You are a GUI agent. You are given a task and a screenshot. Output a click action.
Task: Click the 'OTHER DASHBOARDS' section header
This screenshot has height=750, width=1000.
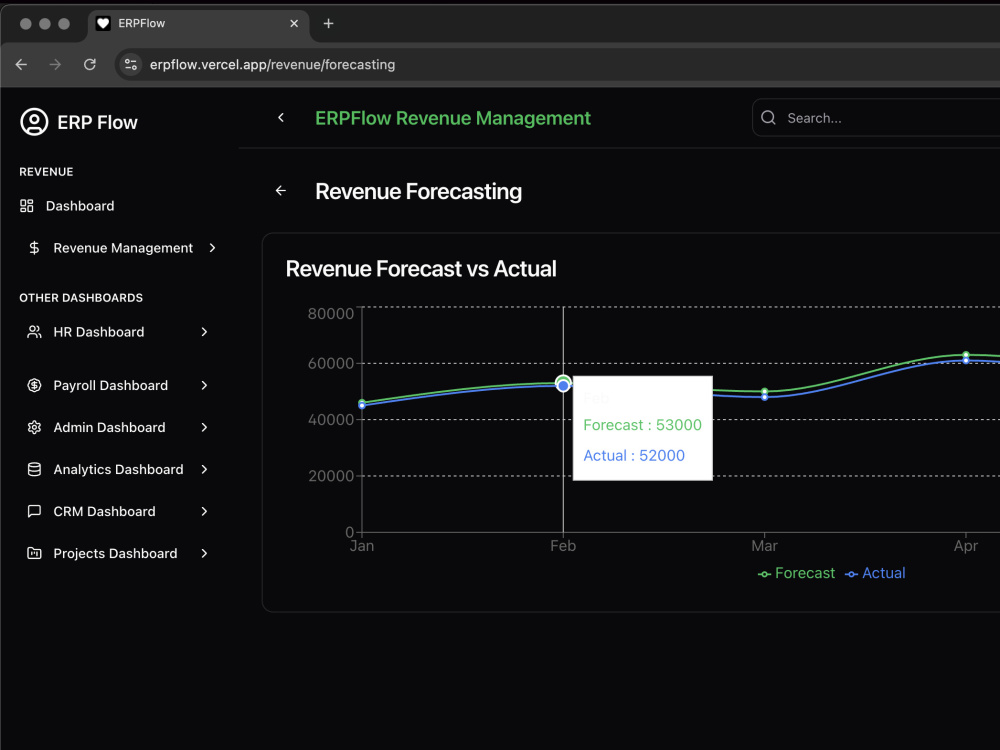tap(81, 298)
